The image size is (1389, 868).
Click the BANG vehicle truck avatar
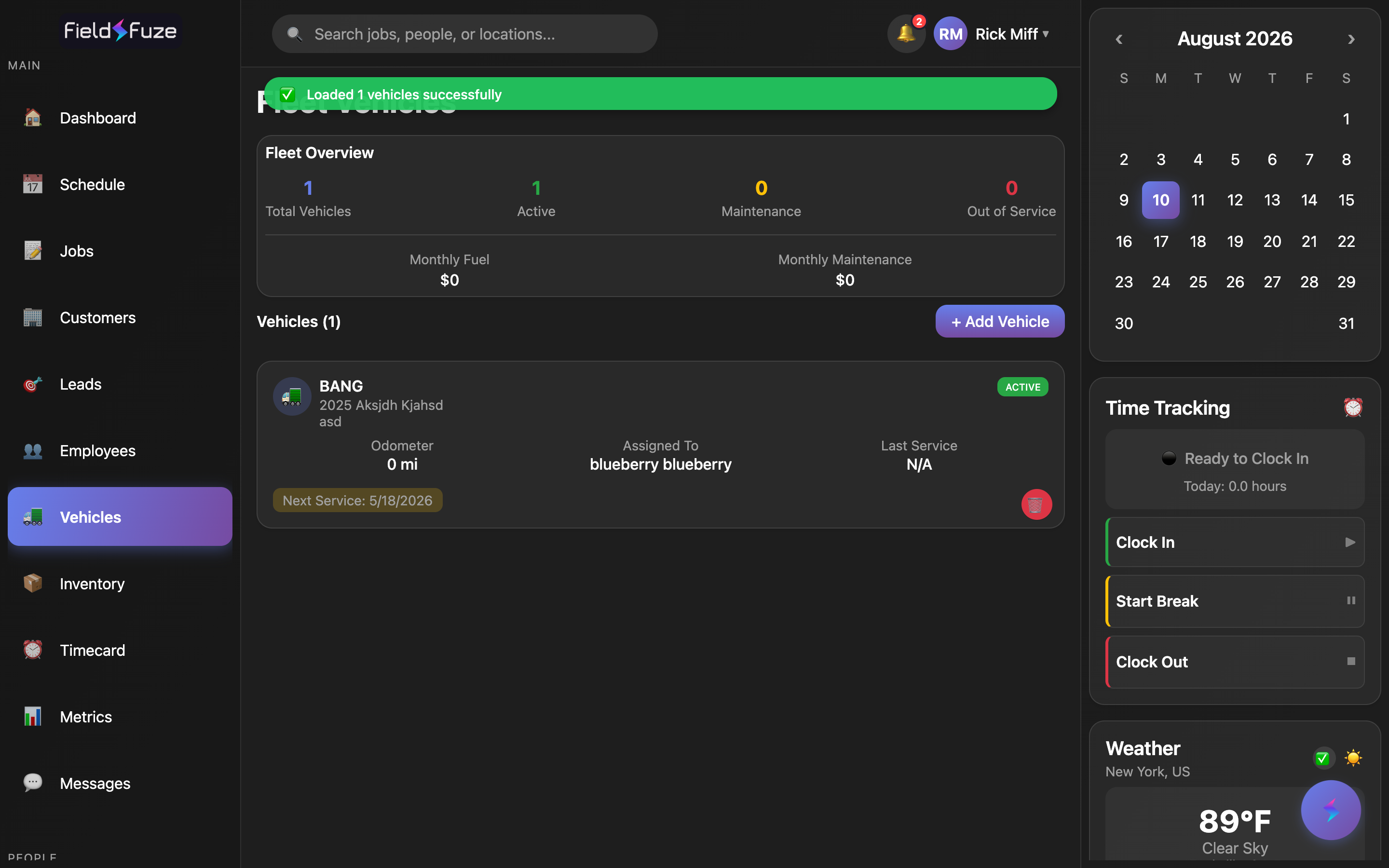292,396
